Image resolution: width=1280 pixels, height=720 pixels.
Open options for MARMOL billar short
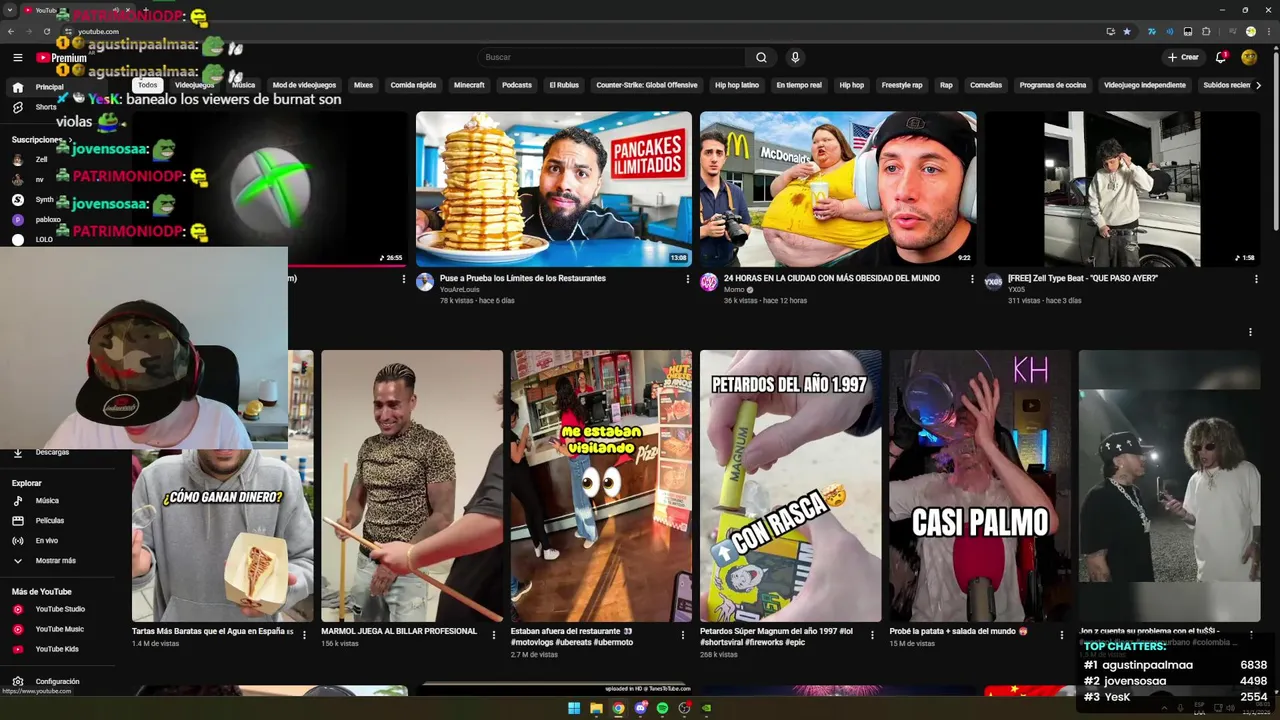(x=494, y=634)
